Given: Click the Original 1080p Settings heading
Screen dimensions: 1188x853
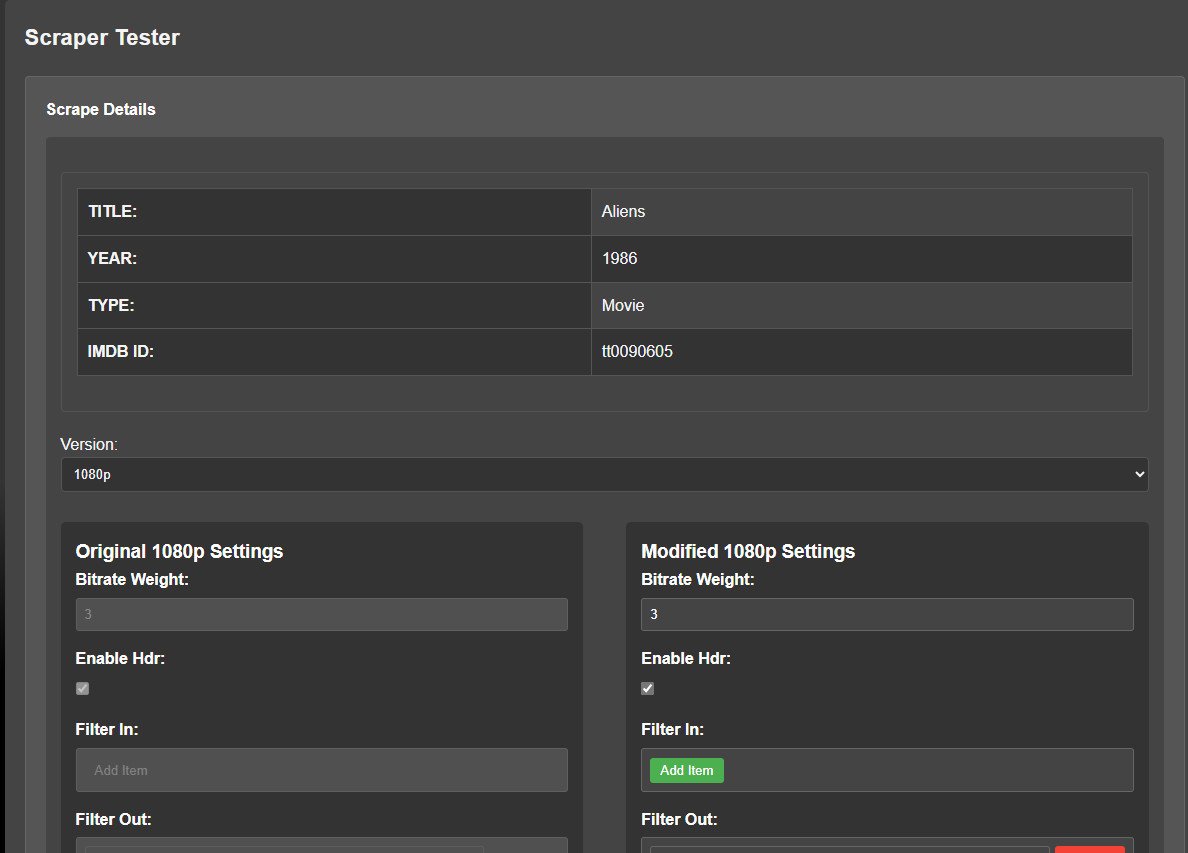Looking at the screenshot, I should click(180, 551).
